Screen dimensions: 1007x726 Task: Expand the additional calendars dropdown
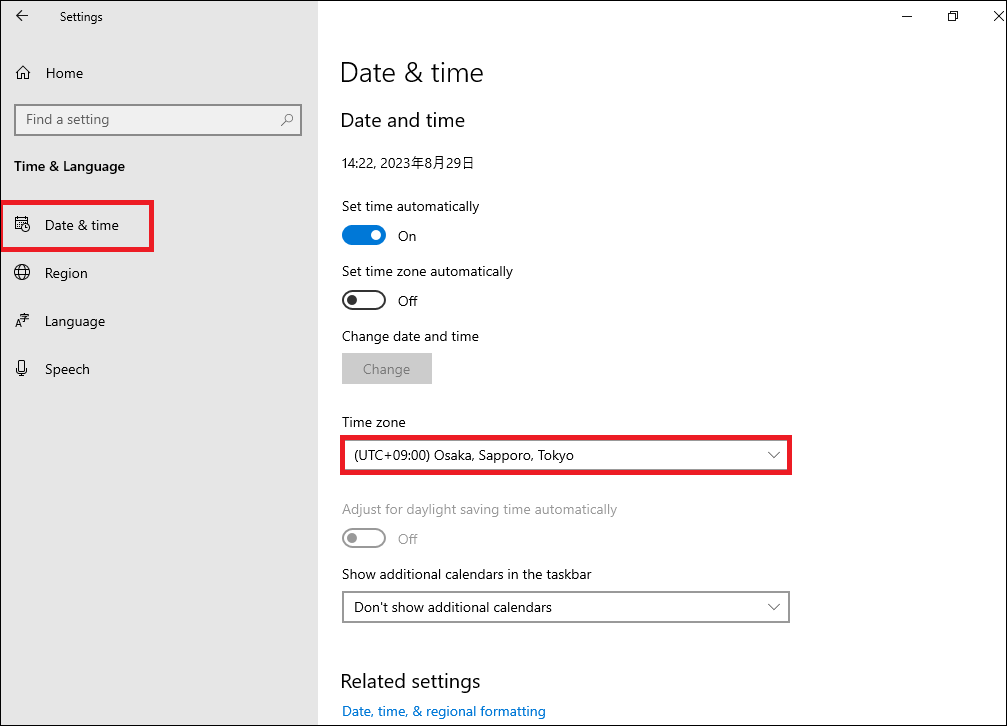[x=565, y=607]
